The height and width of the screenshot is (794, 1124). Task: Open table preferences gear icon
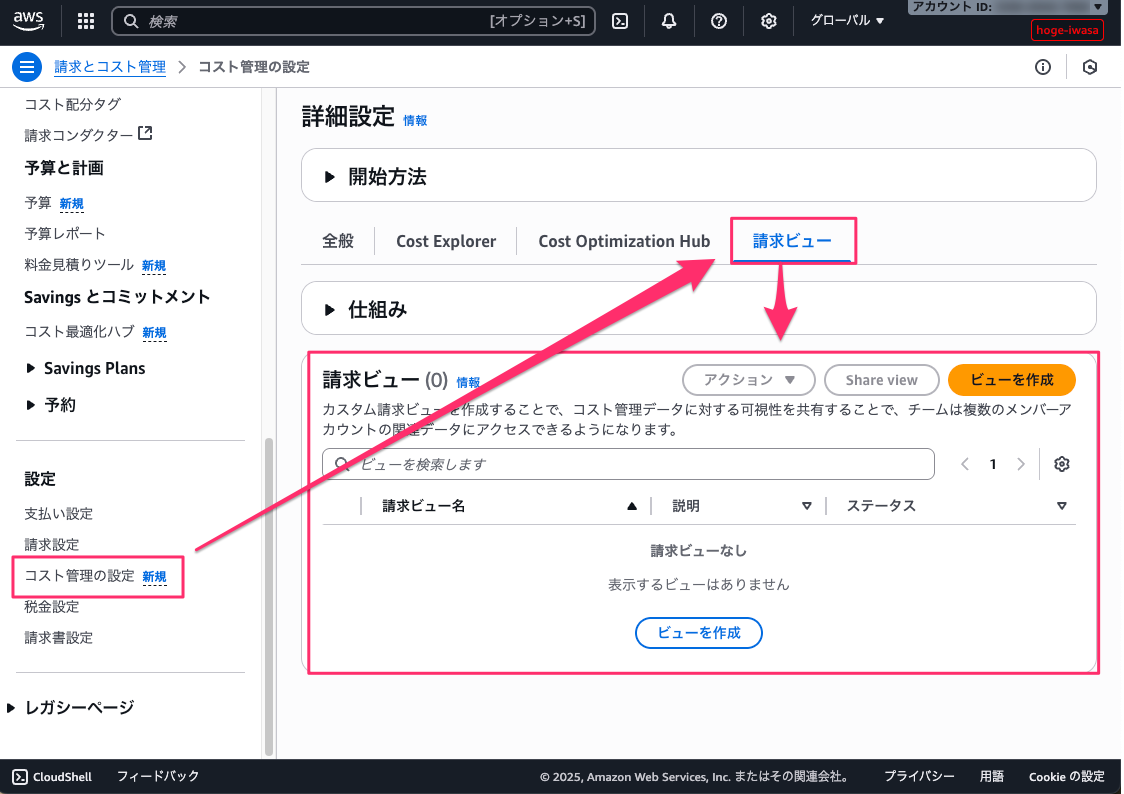point(1062,464)
